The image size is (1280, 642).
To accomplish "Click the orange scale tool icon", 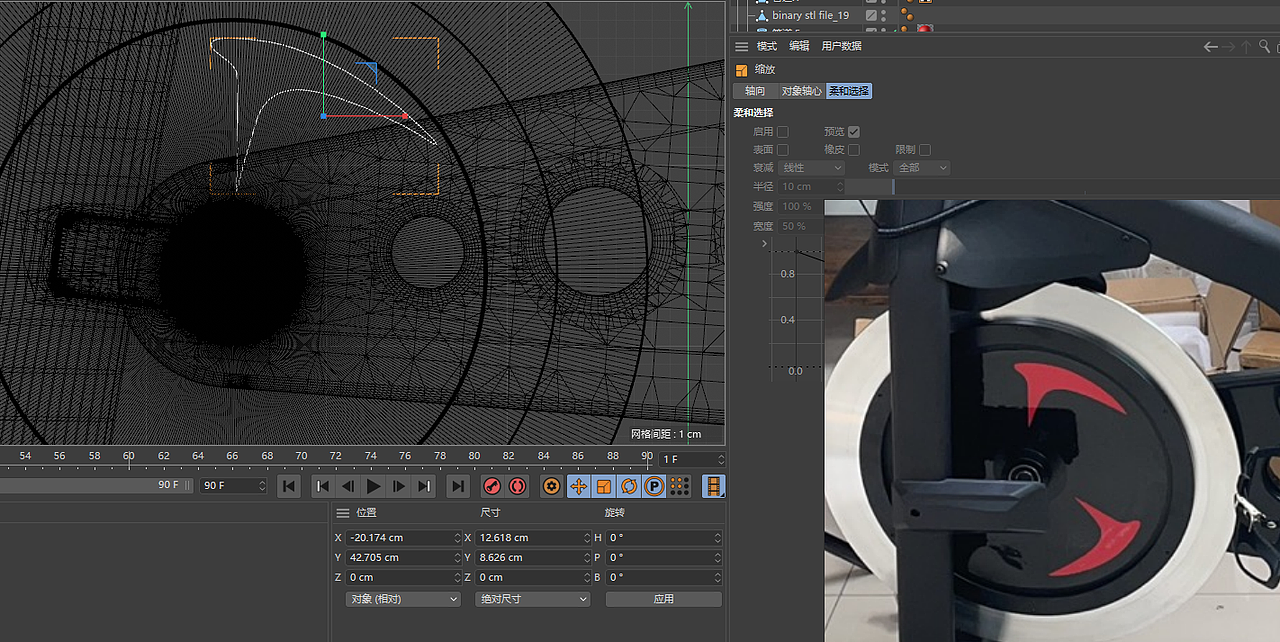I will [x=741, y=70].
